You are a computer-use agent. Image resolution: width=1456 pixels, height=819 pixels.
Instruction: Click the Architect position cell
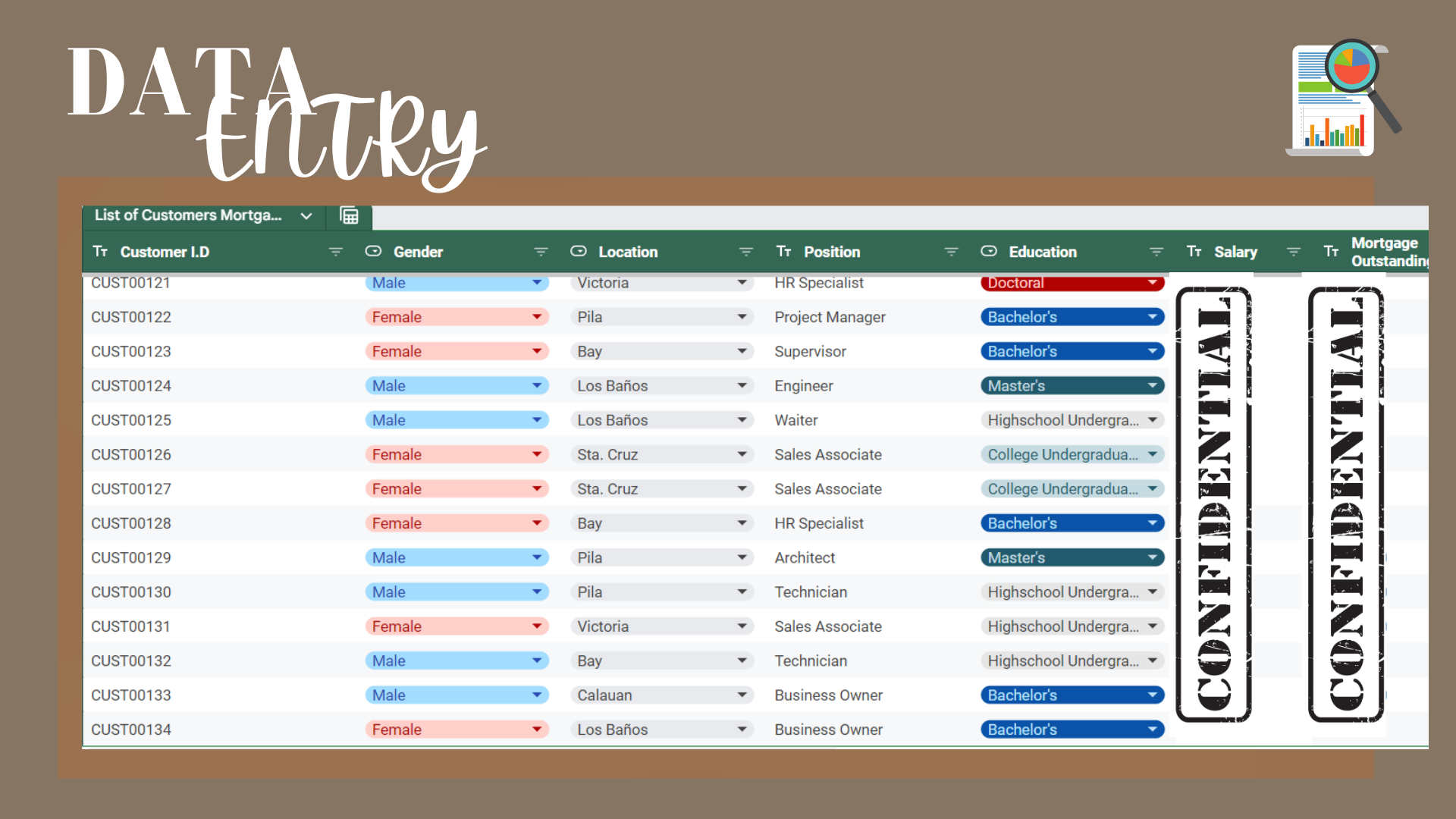point(805,558)
